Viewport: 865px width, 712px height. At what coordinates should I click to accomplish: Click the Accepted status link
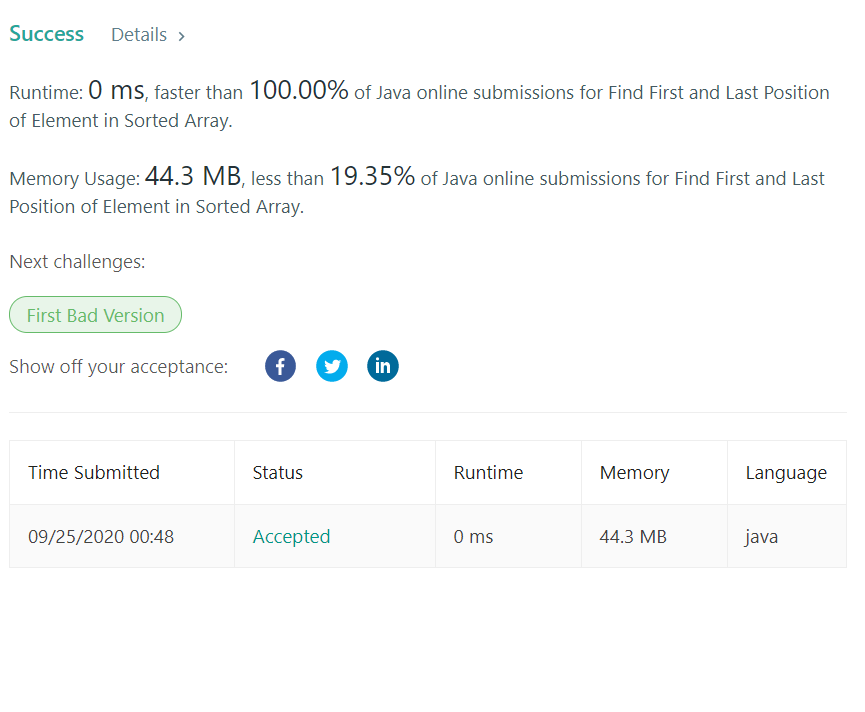click(x=291, y=537)
